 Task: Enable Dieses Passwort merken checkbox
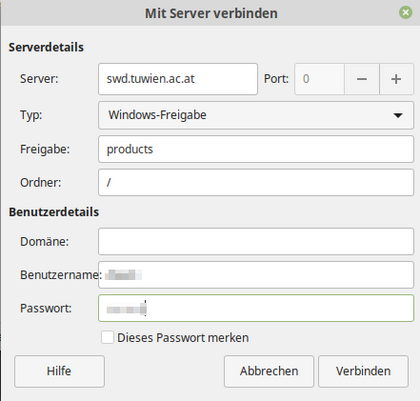click(x=107, y=337)
